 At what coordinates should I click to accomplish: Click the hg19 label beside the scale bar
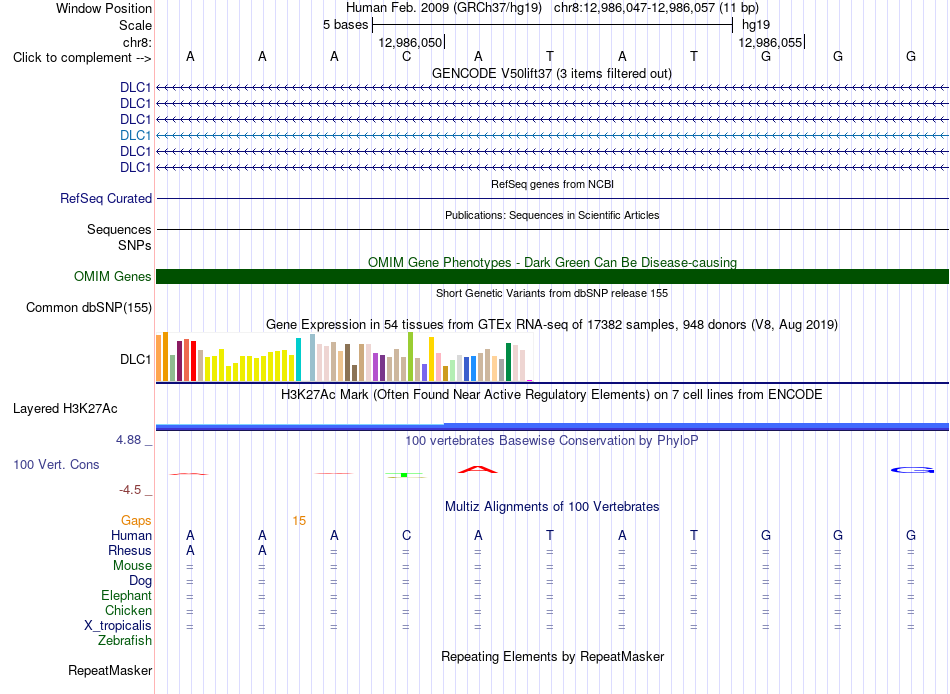click(756, 25)
